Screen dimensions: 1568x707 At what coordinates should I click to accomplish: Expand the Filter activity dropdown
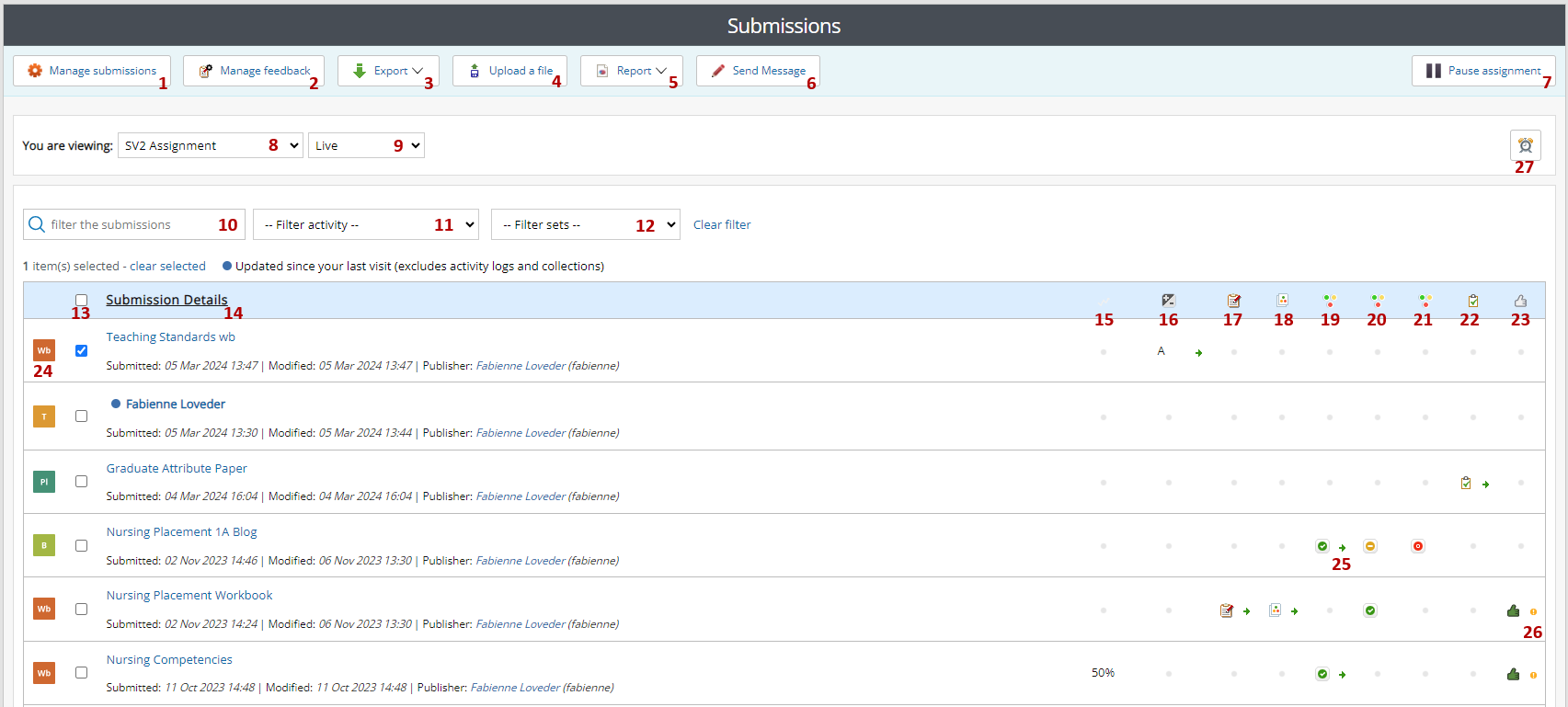[365, 224]
